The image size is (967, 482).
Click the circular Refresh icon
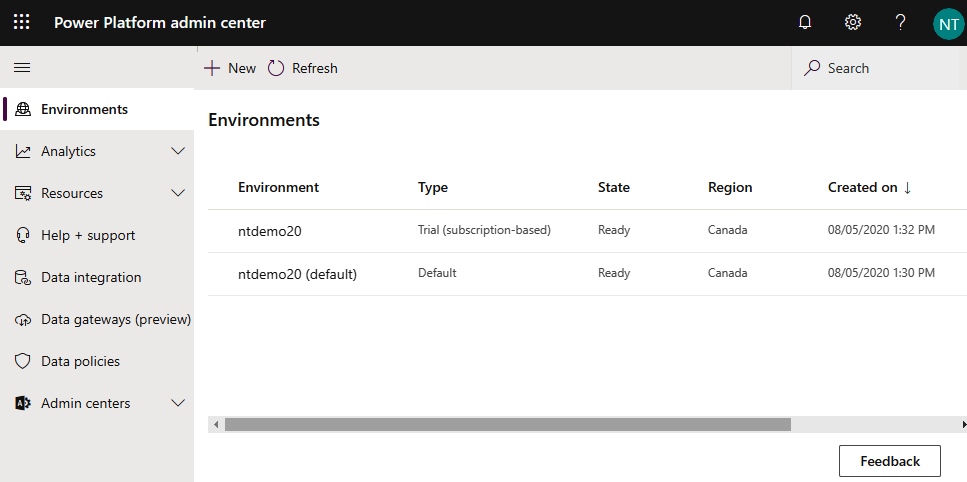click(x=276, y=68)
